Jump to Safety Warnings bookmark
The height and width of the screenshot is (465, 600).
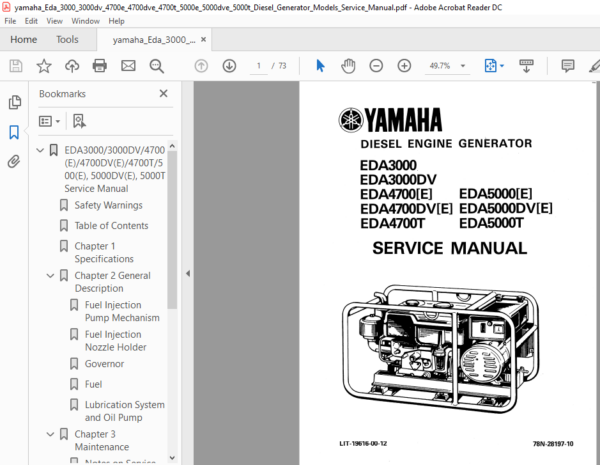point(108,205)
